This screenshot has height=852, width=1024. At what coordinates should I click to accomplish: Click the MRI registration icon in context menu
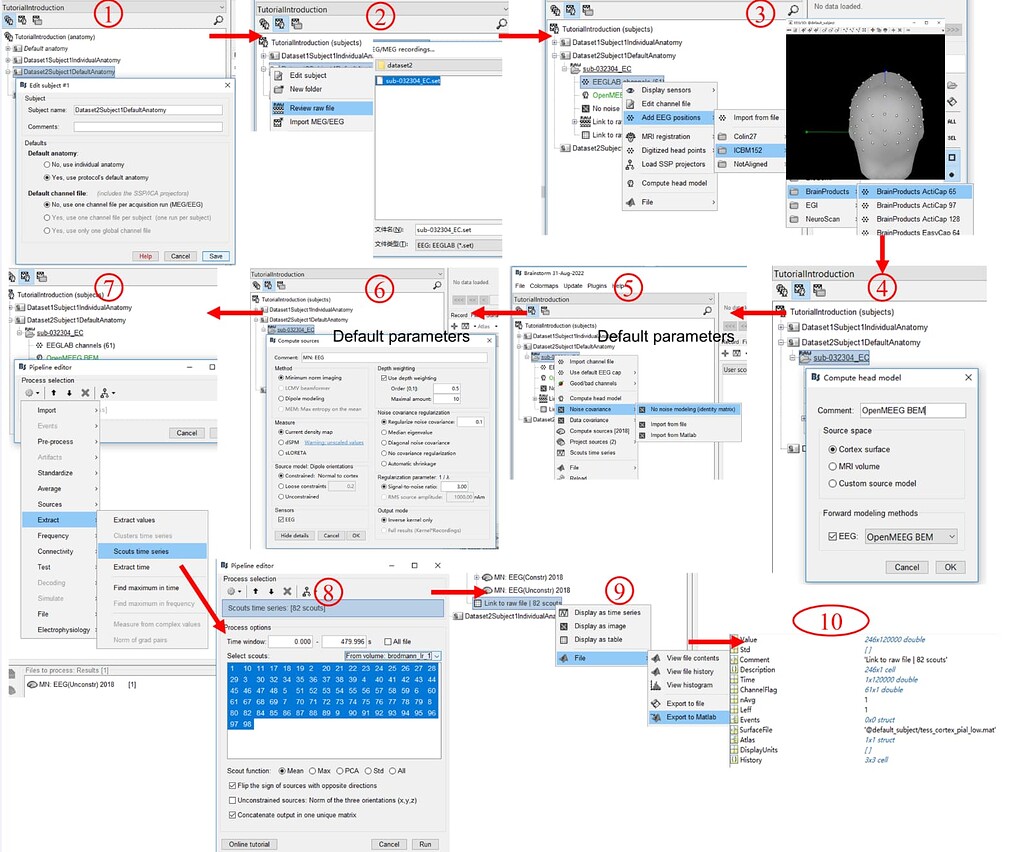(631, 136)
